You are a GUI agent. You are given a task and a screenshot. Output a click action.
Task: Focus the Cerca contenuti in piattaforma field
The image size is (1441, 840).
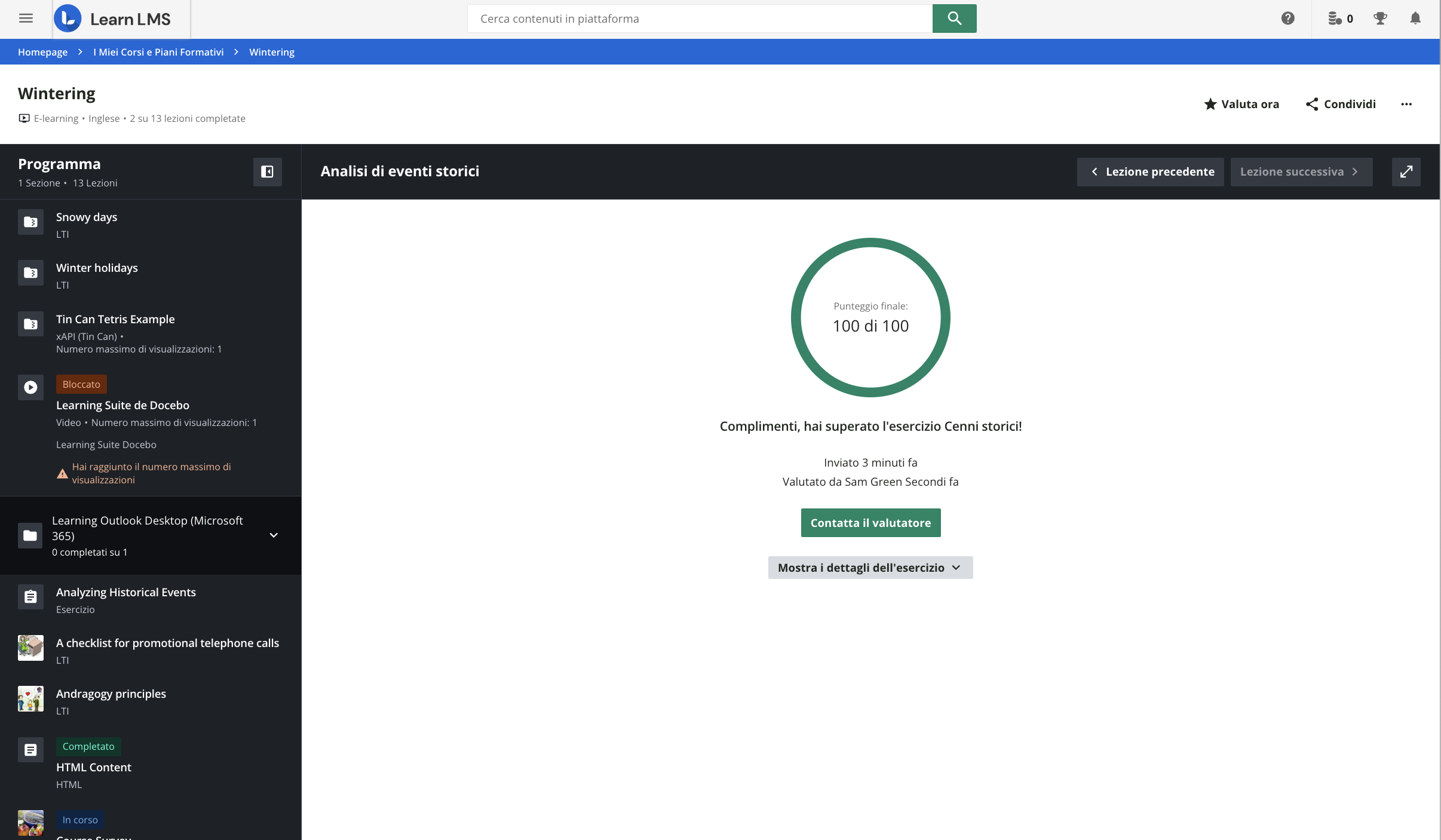coord(700,19)
